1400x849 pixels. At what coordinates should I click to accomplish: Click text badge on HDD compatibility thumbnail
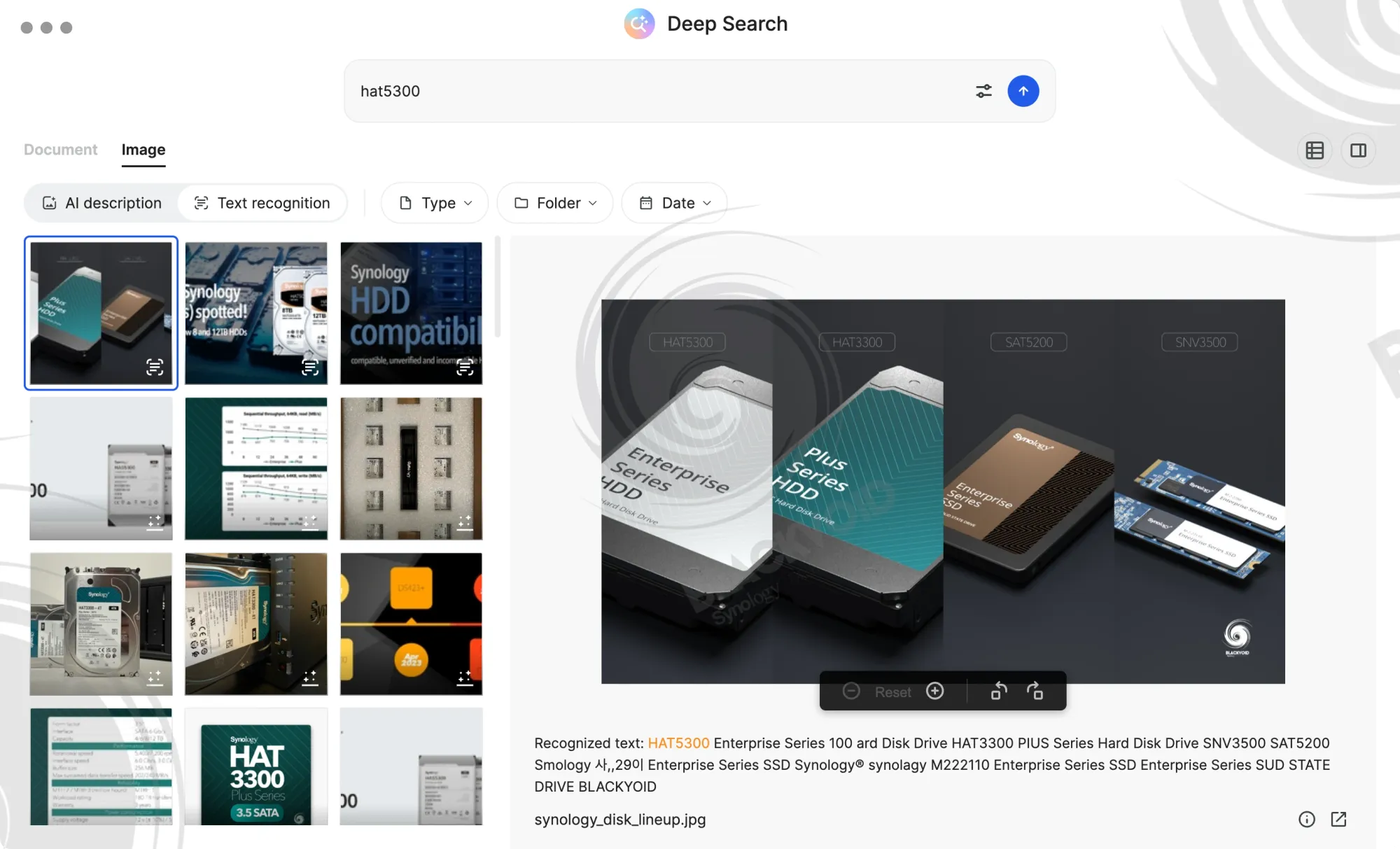[x=465, y=367]
